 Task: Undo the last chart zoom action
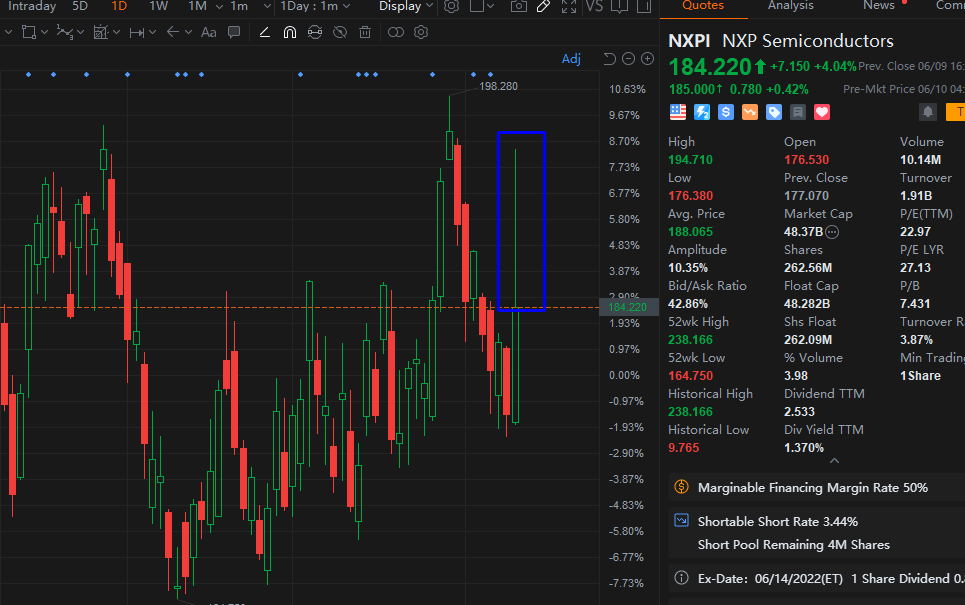point(609,58)
